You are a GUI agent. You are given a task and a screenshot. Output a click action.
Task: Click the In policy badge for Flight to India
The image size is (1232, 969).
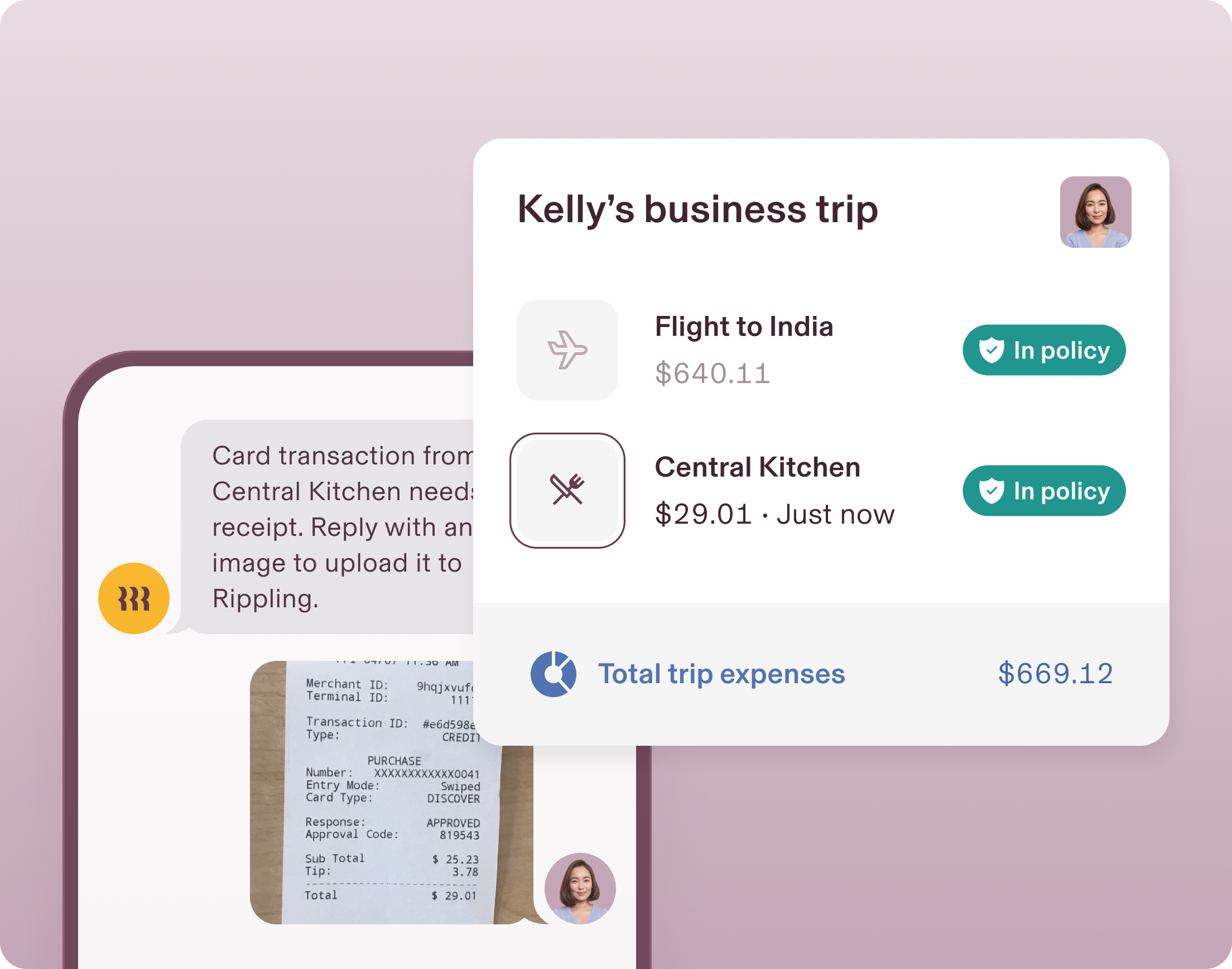point(1044,350)
